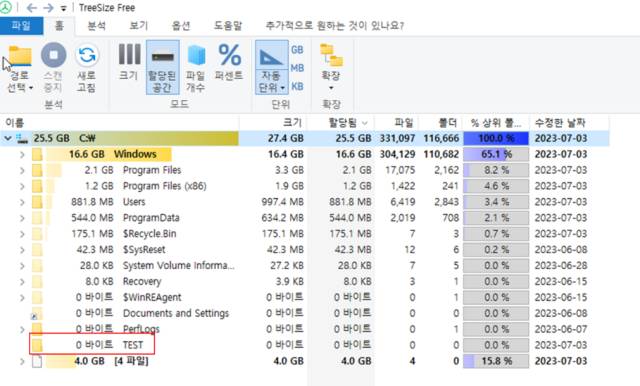The image size is (640, 386).
Task: Open the 경로 선택 folder icon
Action: pos(20,56)
